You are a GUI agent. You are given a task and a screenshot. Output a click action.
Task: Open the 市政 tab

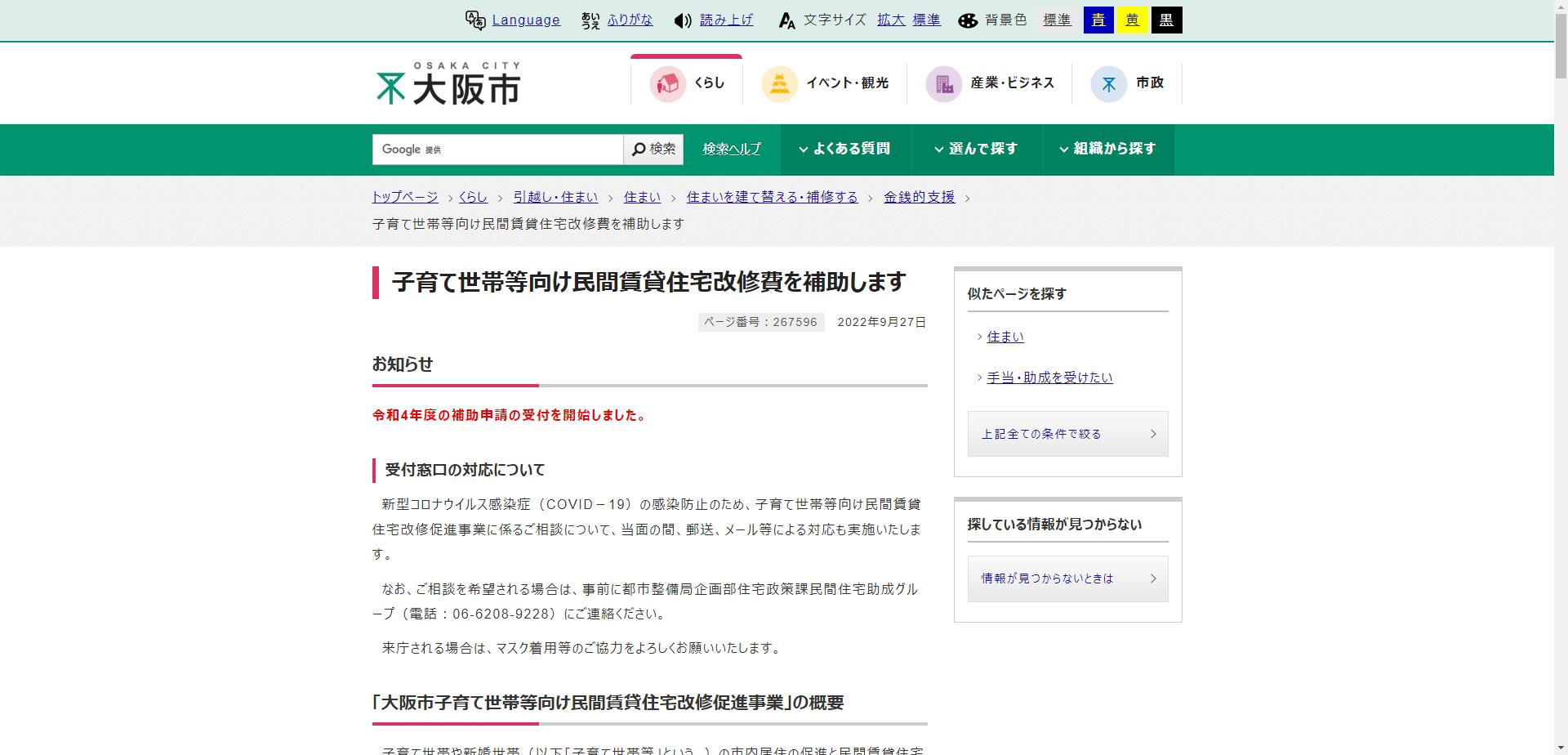(1127, 83)
